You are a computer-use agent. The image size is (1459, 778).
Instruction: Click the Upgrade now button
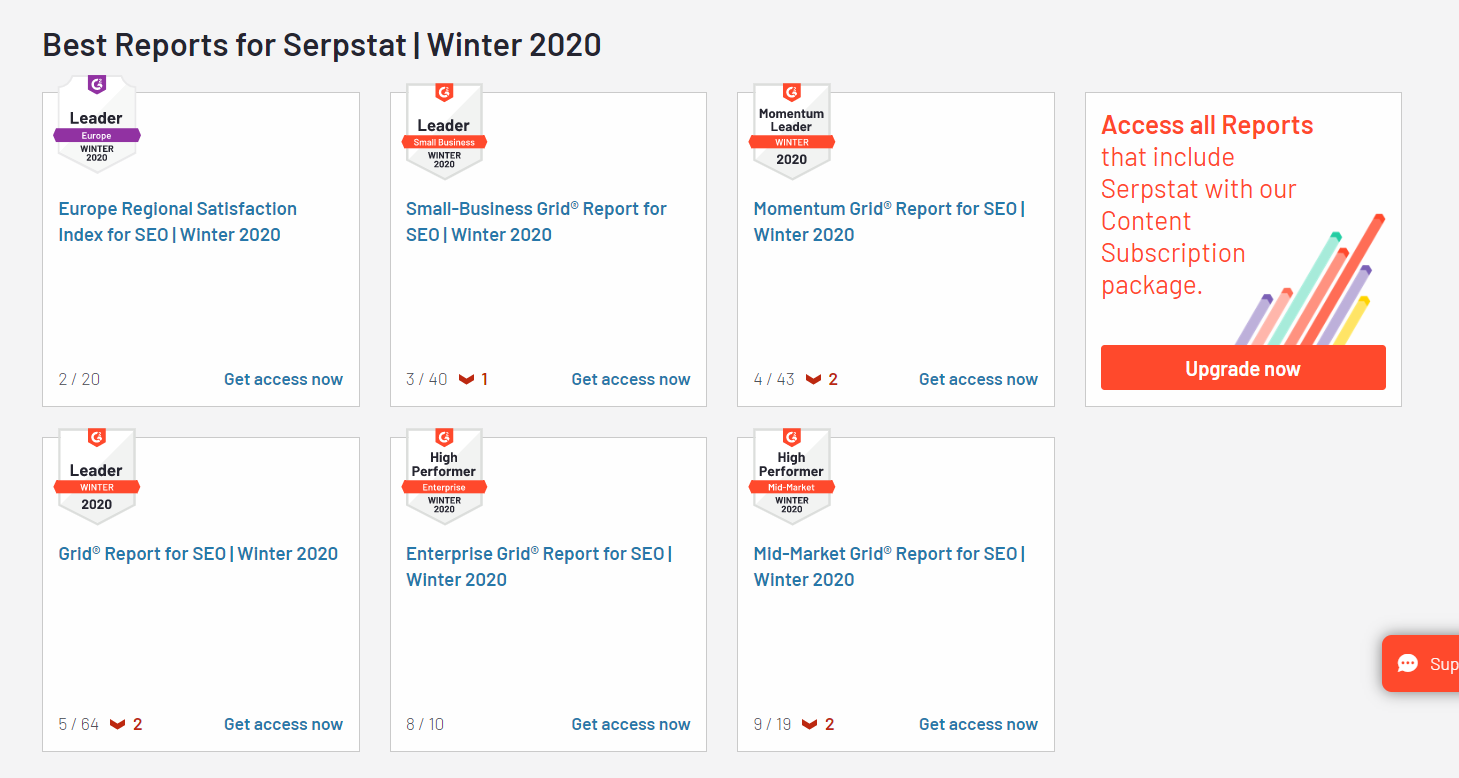click(x=1243, y=368)
